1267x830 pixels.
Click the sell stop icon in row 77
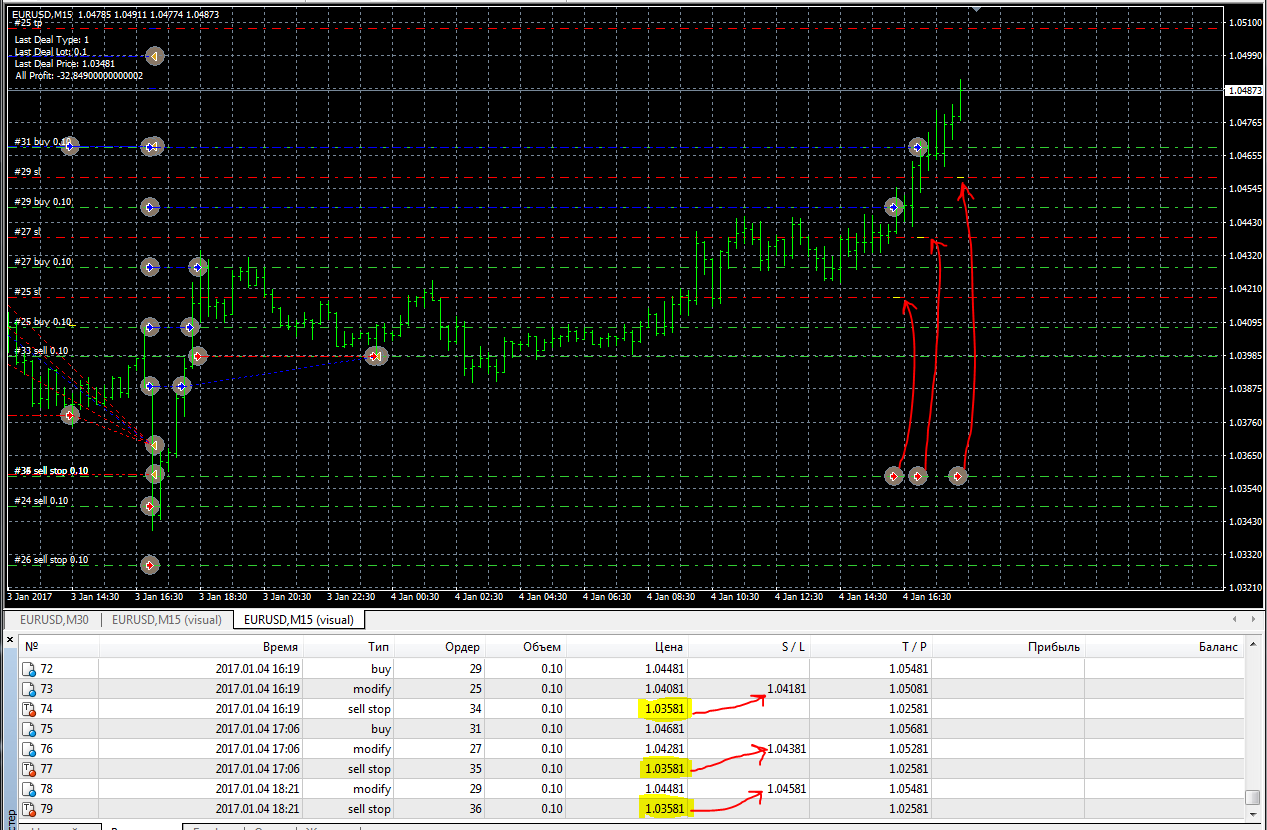(x=29, y=769)
